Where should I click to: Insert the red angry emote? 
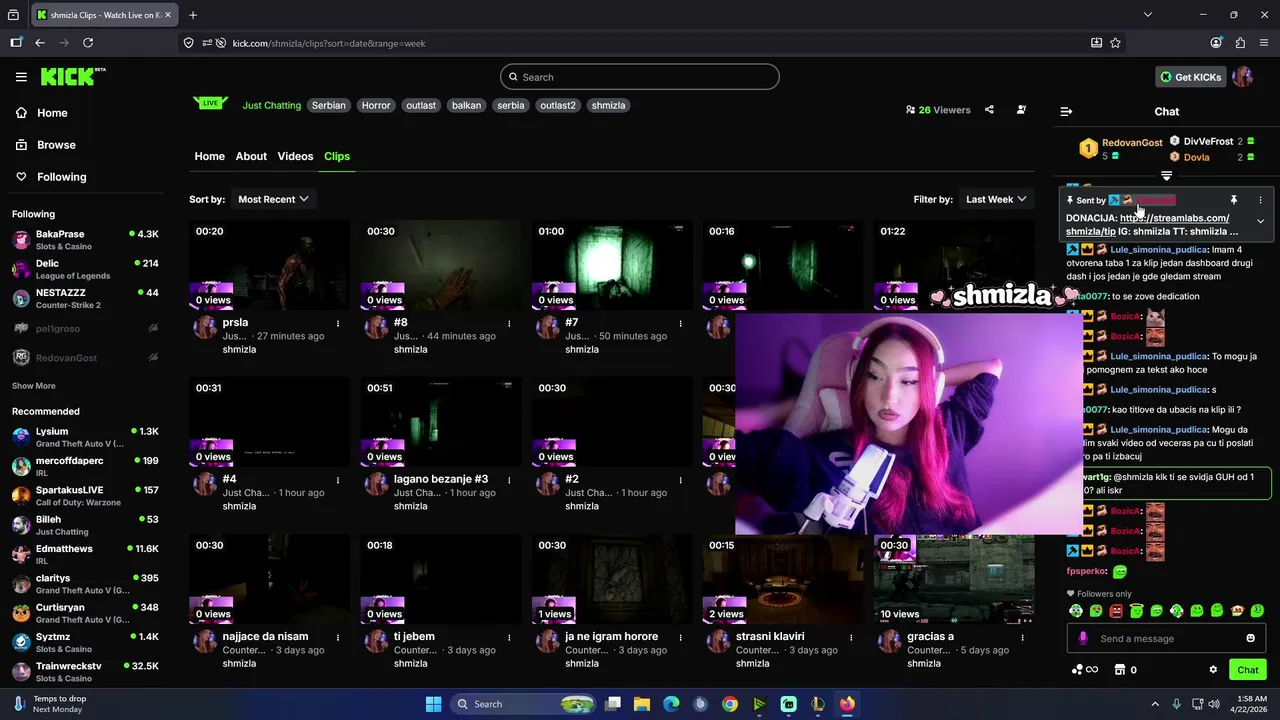click(1116, 611)
